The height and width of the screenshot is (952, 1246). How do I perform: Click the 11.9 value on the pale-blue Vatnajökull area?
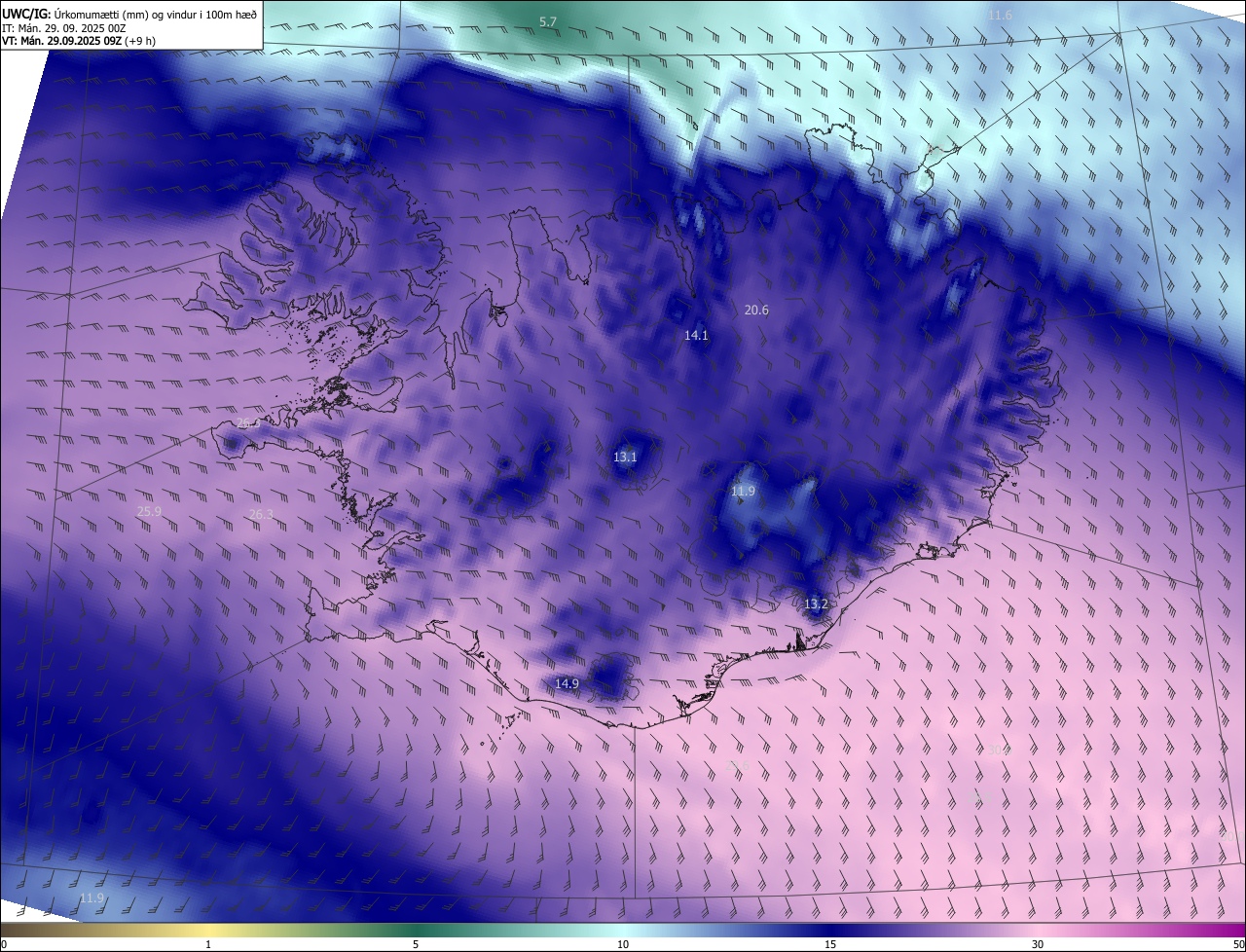pos(743,492)
